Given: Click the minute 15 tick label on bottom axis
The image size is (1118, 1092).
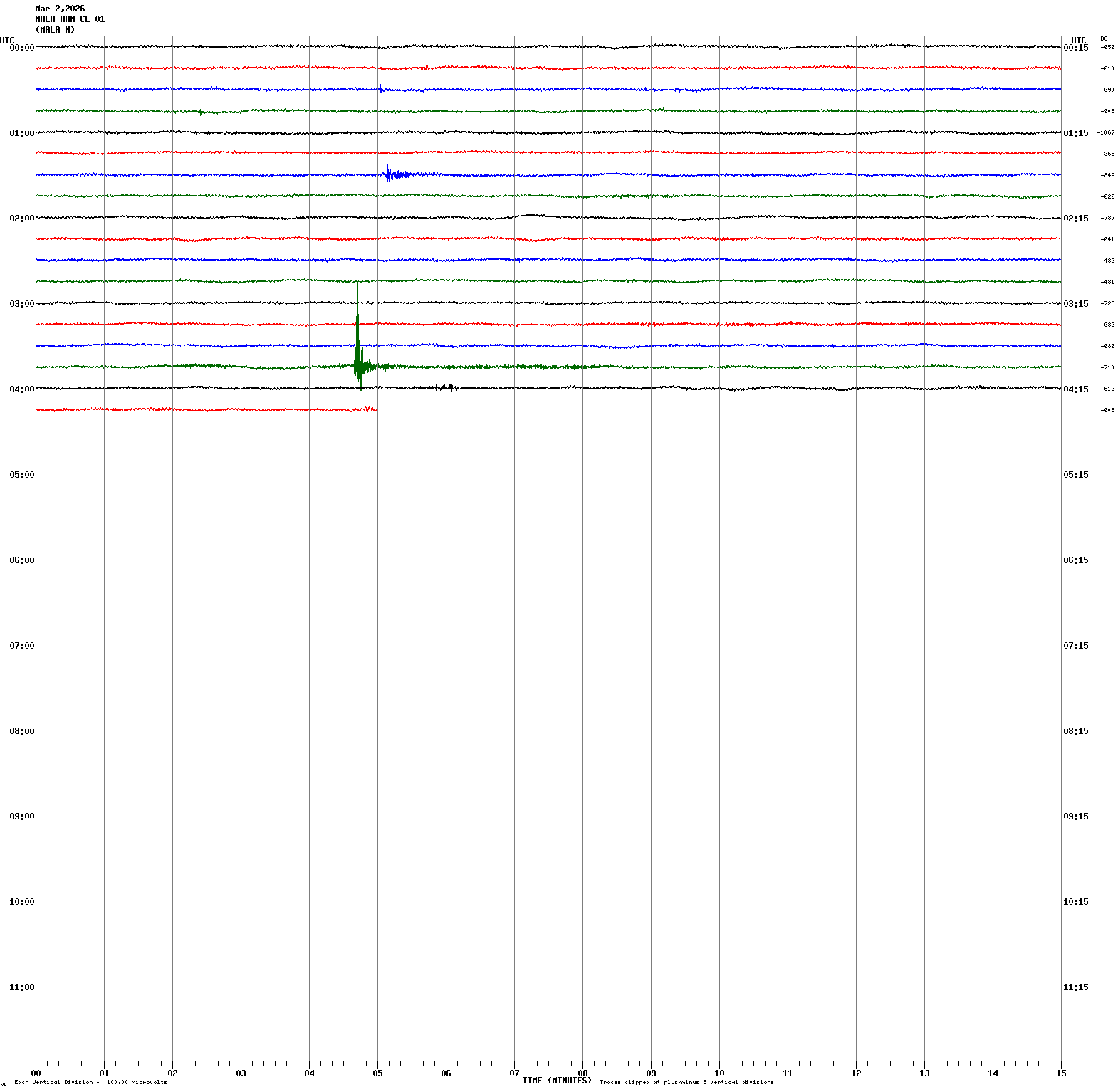Looking at the screenshot, I should pyautogui.click(x=1061, y=1073).
